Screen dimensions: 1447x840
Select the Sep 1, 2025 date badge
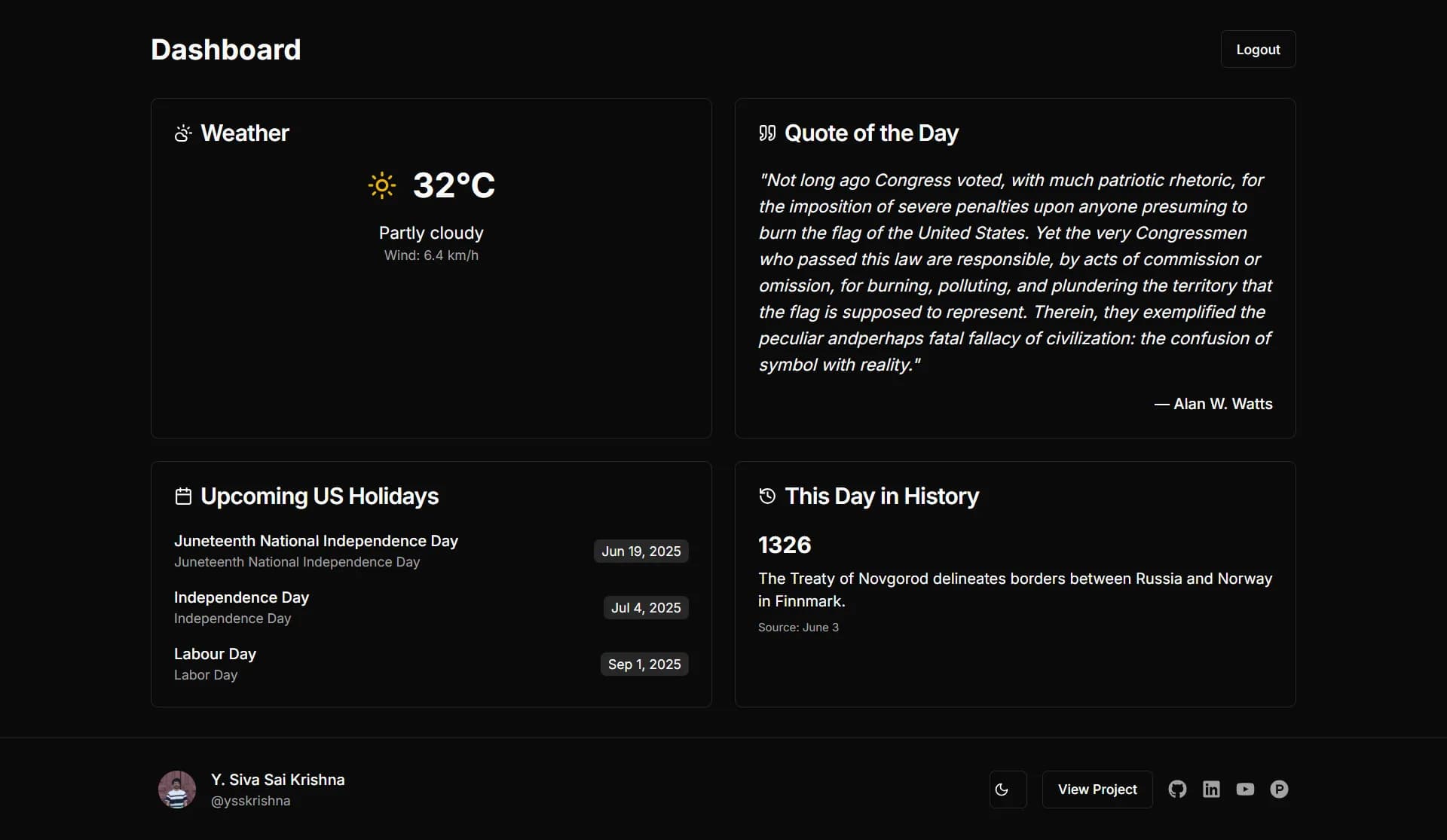click(x=644, y=664)
